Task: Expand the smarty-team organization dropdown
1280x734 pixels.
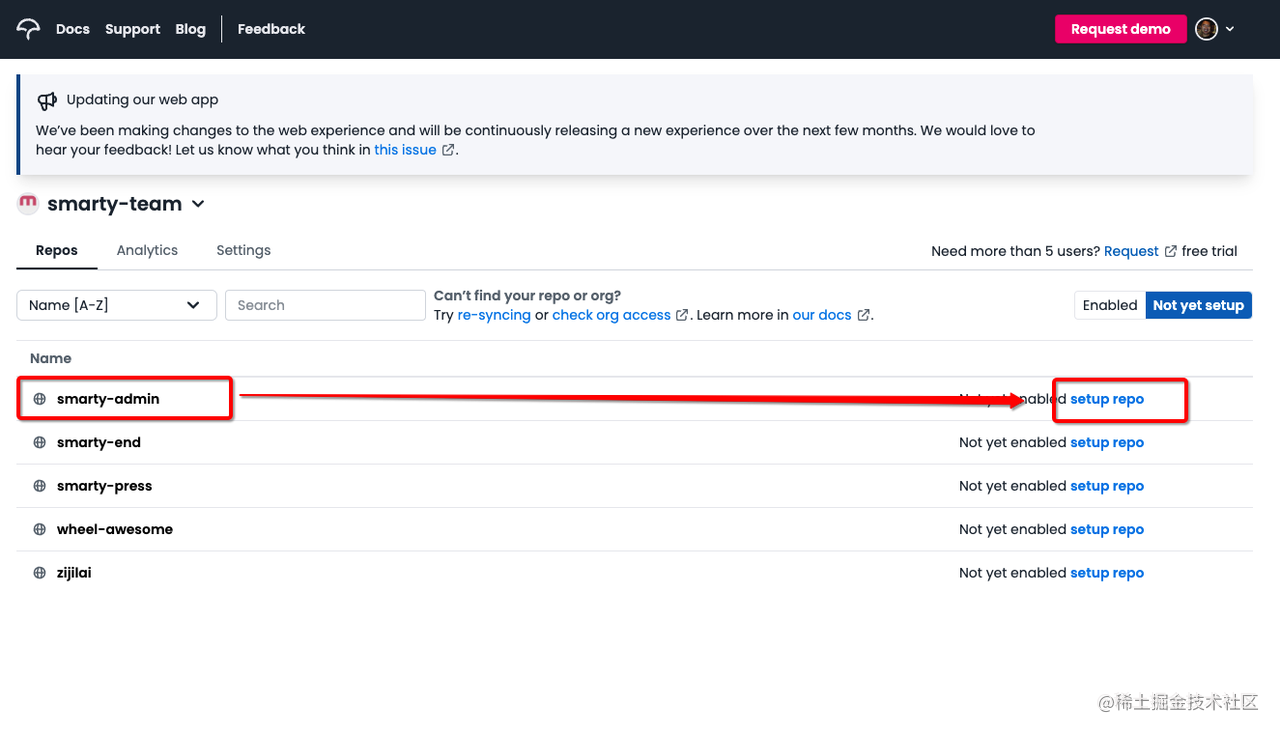Action: [x=198, y=204]
